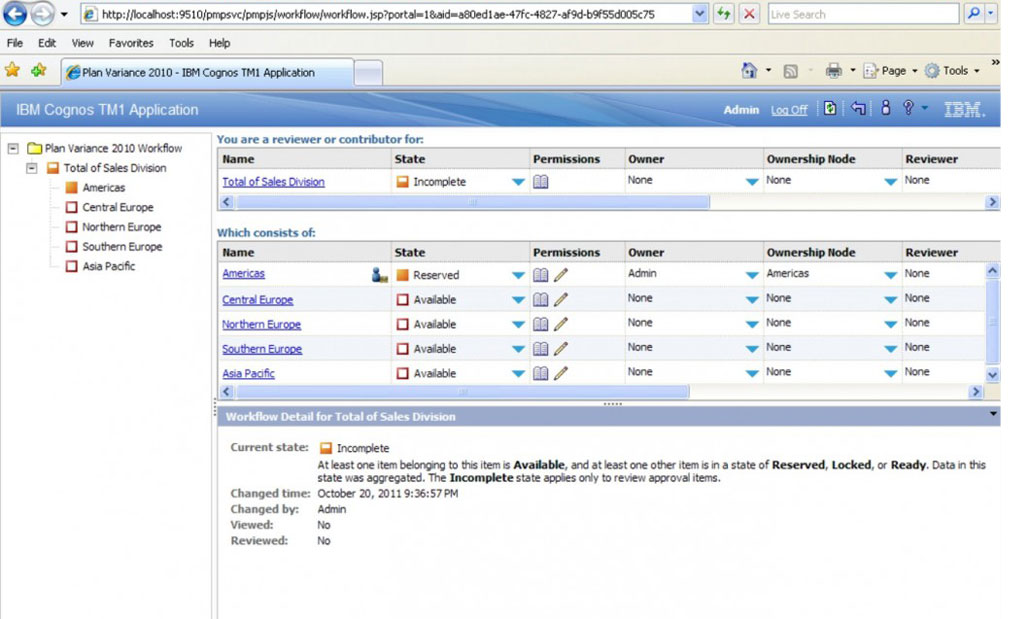Click the edit pencil icon in Americas row
This screenshot has width=1030, height=619.
point(560,275)
